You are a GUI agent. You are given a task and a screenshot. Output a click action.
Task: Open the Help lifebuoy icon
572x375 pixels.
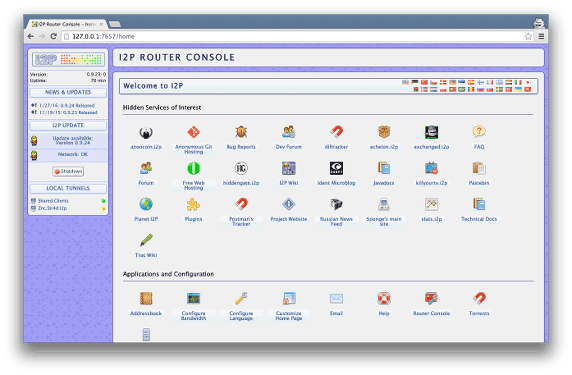384,298
